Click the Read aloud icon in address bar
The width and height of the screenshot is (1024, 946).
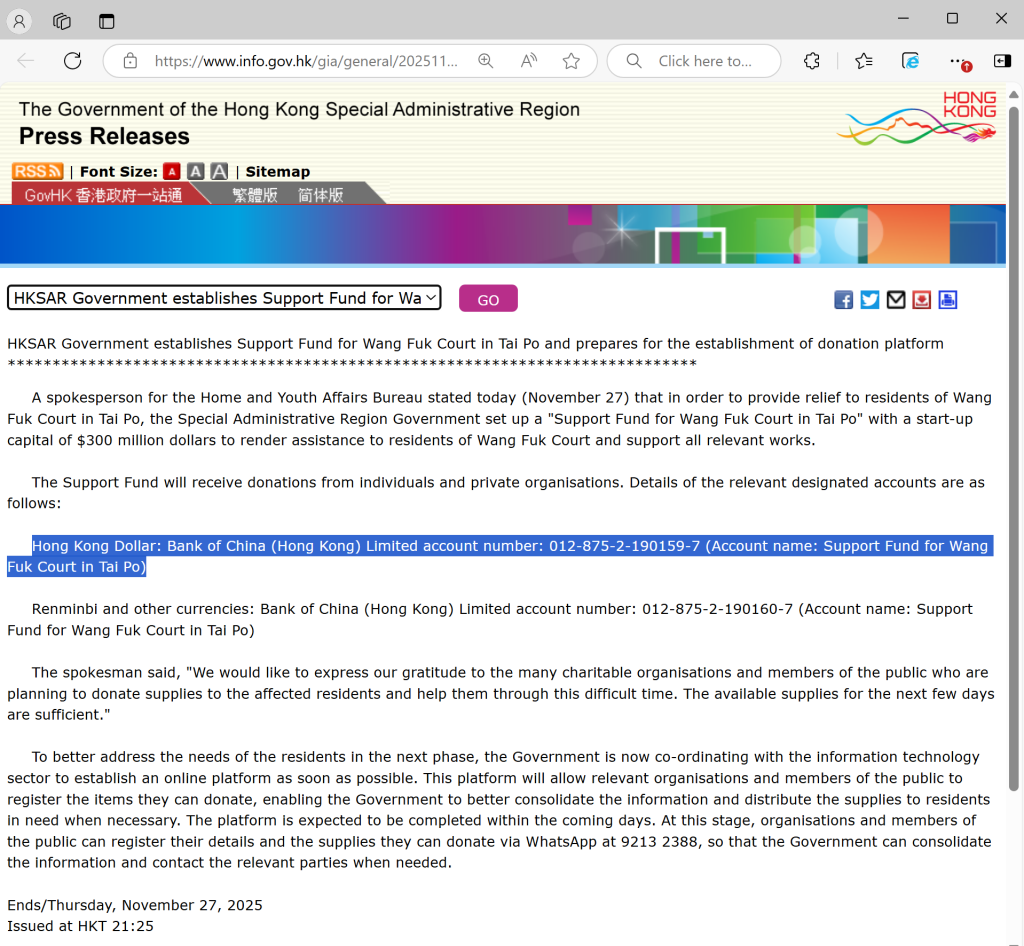point(529,61)
